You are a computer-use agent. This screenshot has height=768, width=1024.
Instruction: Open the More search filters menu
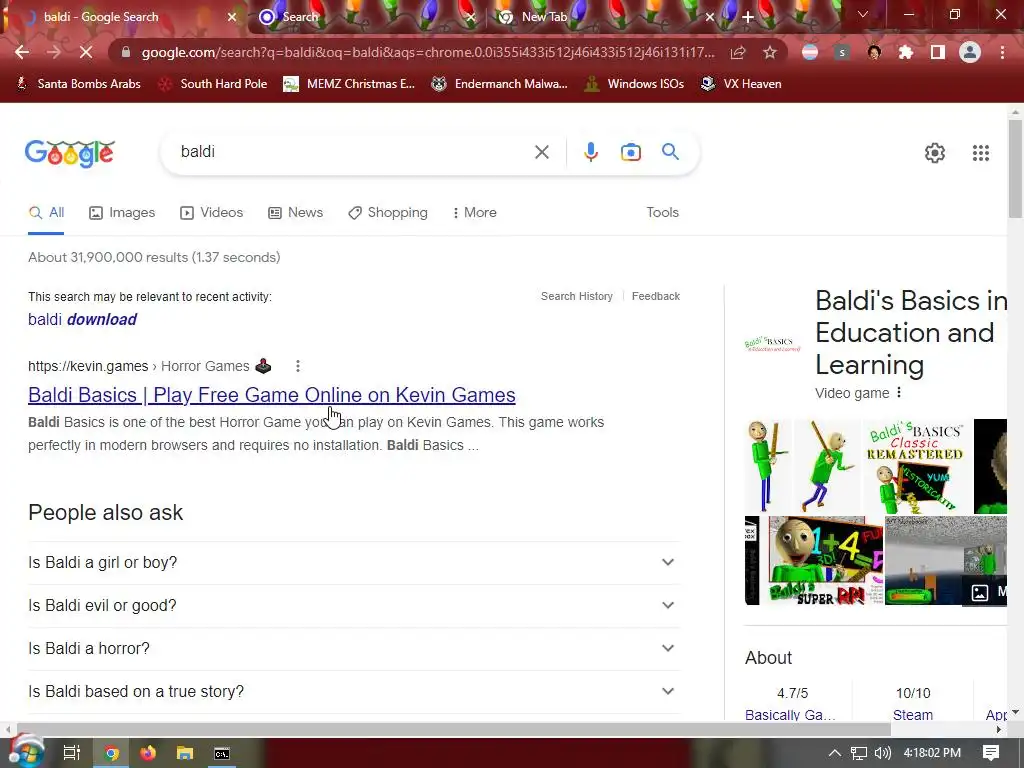tap(474, 212)
